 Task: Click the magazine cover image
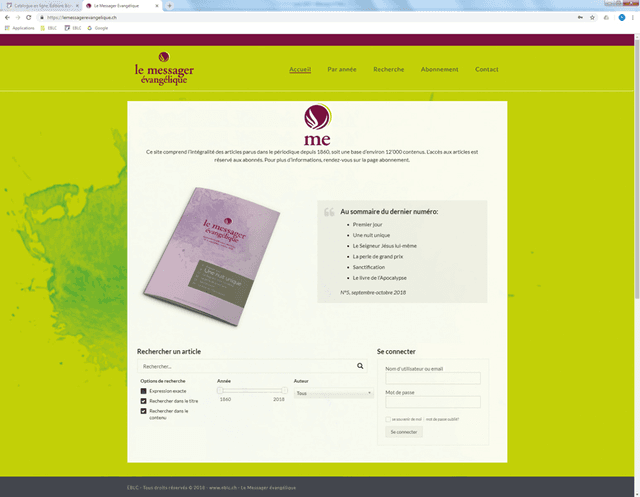(211, 257)
